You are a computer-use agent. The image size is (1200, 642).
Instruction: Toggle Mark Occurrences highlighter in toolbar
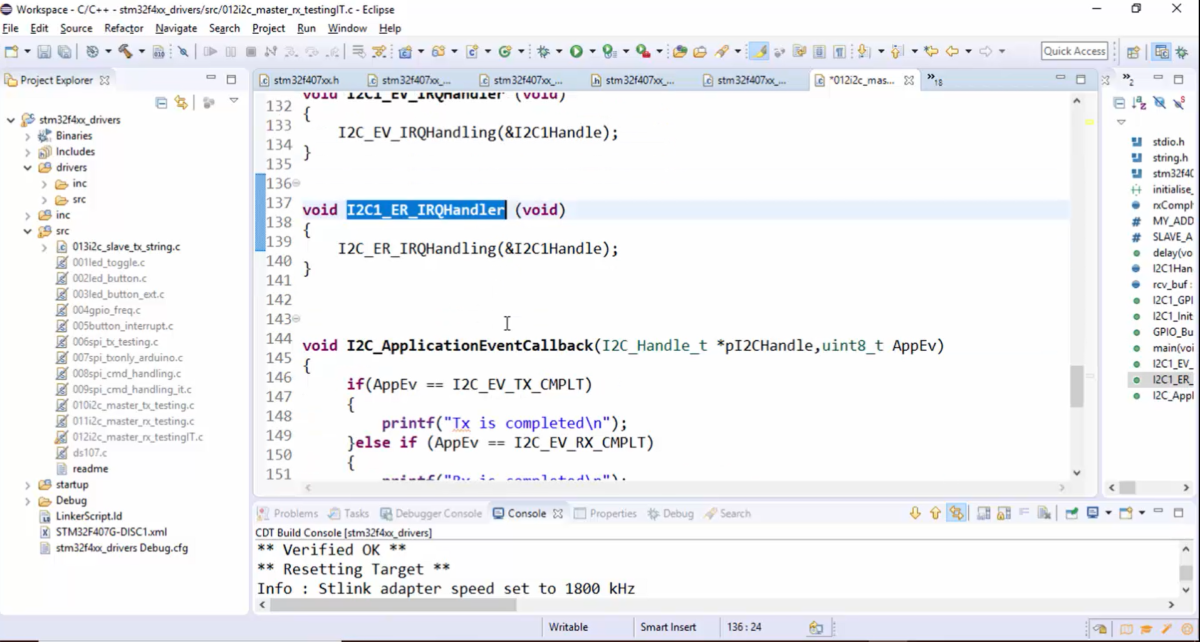point(759,51)
